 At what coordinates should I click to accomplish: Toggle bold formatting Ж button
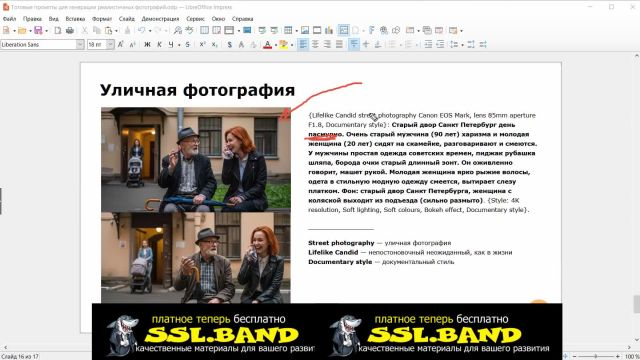[147, 44]
